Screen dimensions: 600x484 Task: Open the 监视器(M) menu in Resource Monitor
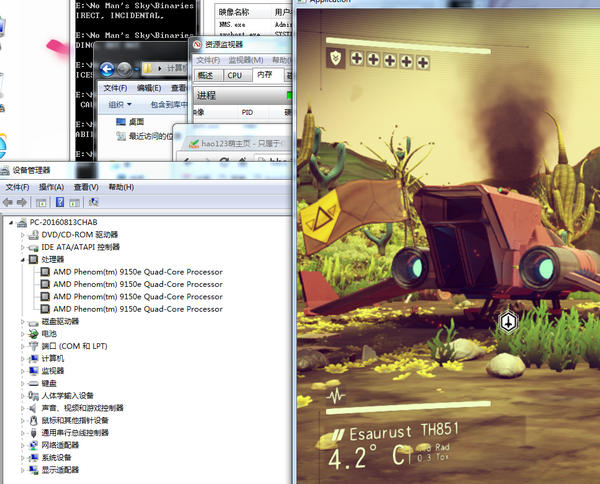[246, 60]
